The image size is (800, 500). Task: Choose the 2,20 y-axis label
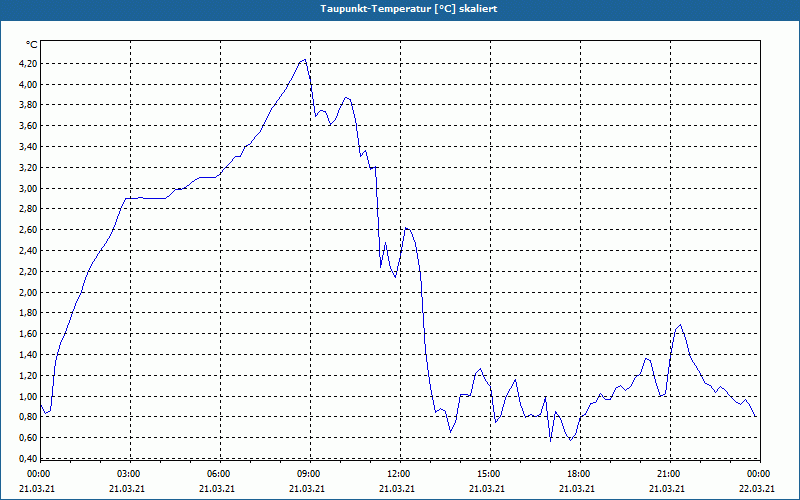click(x=28, y=272)
